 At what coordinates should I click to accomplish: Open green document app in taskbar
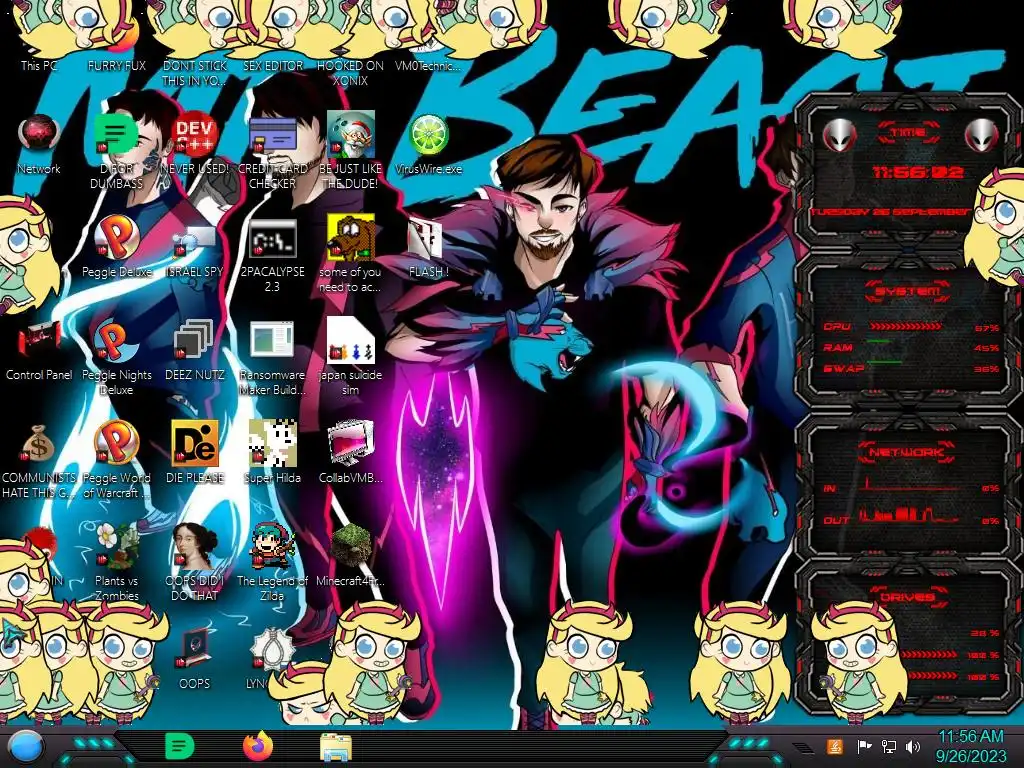coord(180,746)
